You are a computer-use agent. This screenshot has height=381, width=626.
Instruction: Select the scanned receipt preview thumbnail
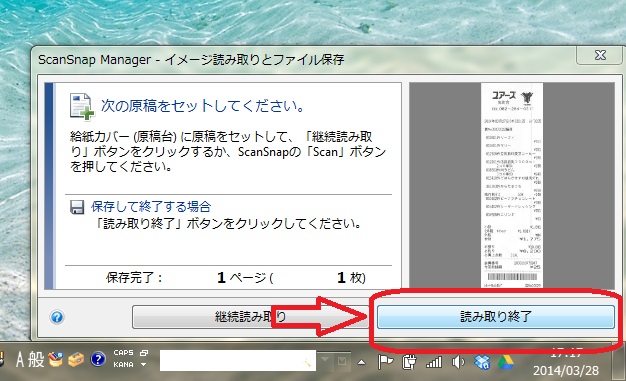tap(512, 185)
